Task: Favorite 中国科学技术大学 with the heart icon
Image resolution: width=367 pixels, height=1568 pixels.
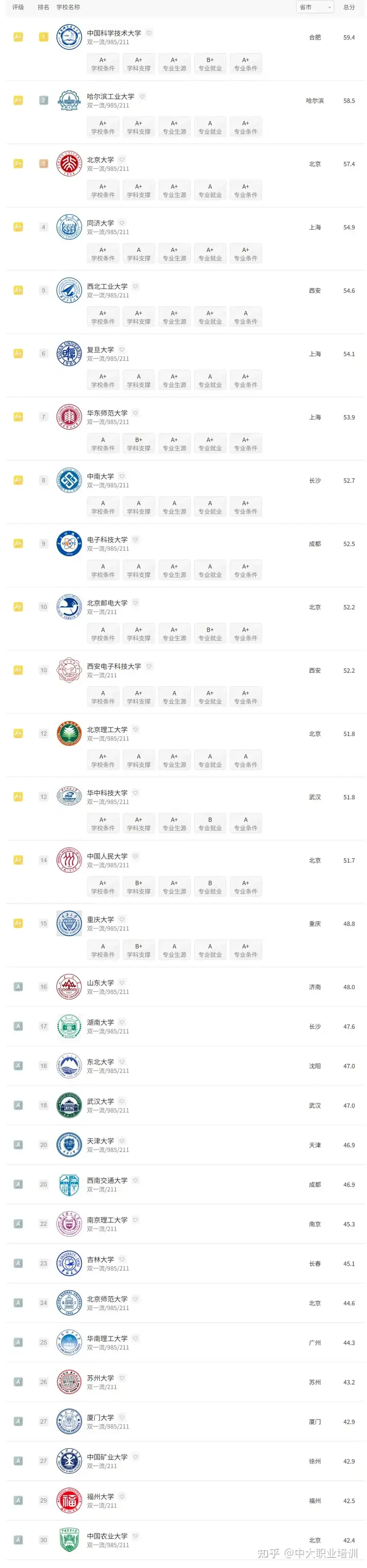Action: click(149, 33)
